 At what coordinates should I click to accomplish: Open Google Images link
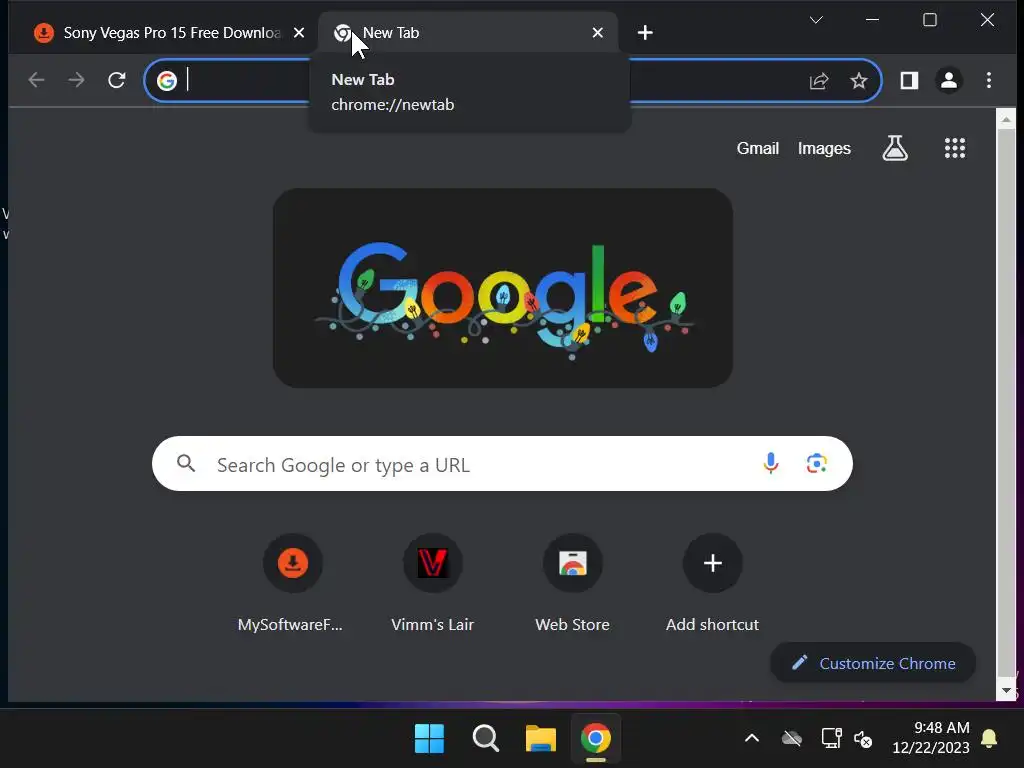824,148
